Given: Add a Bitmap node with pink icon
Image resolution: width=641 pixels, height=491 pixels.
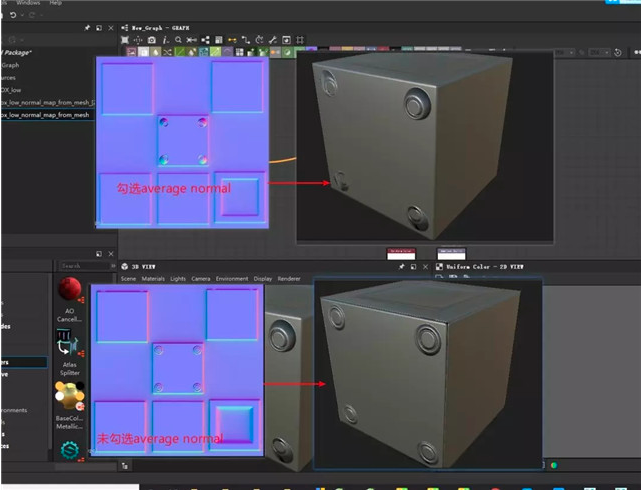Looking at the screenshot, I should click(131, 52).
